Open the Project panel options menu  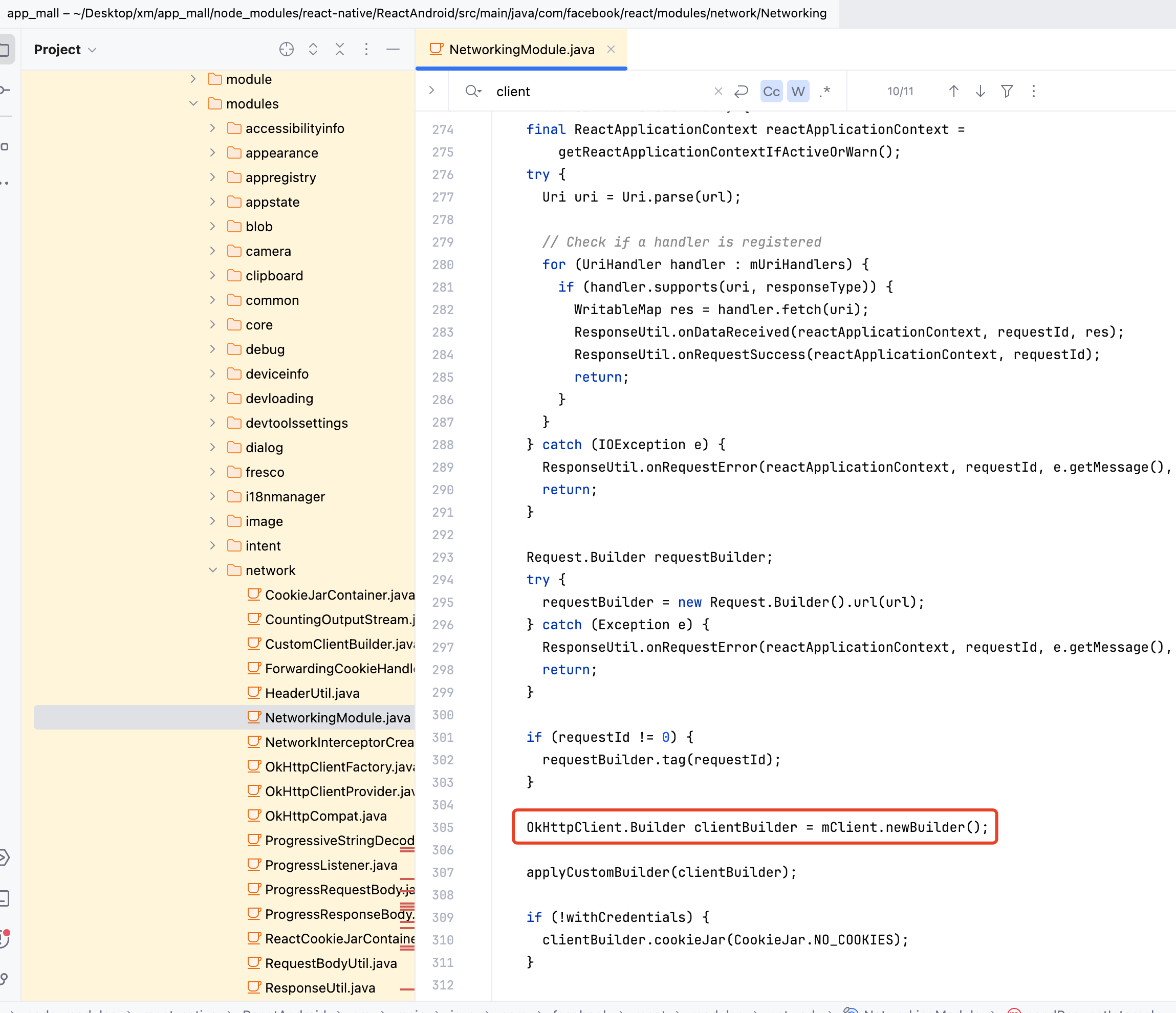coord(366,50)
